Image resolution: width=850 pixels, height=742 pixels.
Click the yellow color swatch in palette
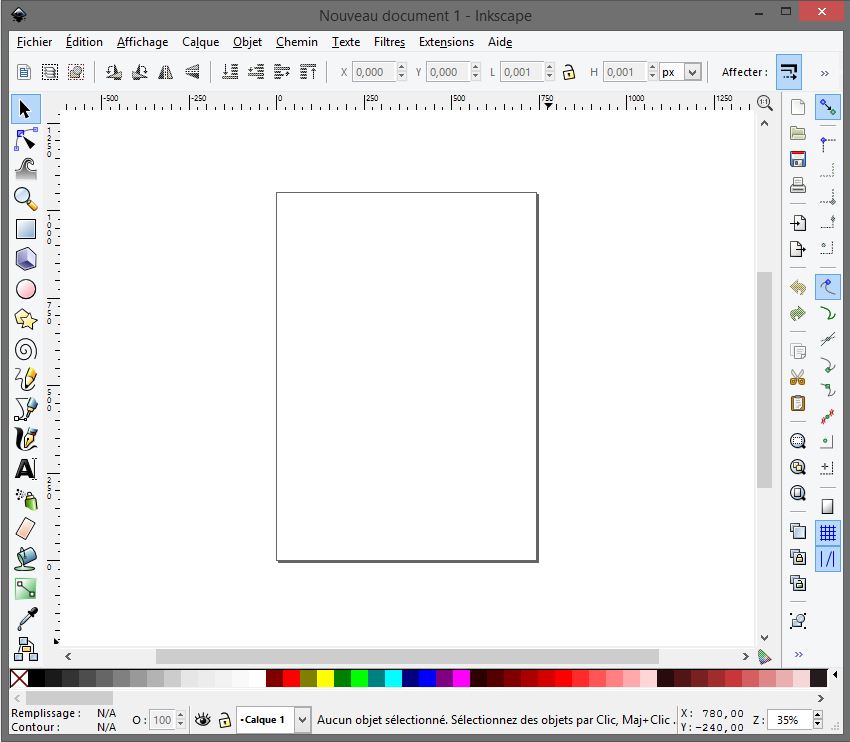pos(325,679)
